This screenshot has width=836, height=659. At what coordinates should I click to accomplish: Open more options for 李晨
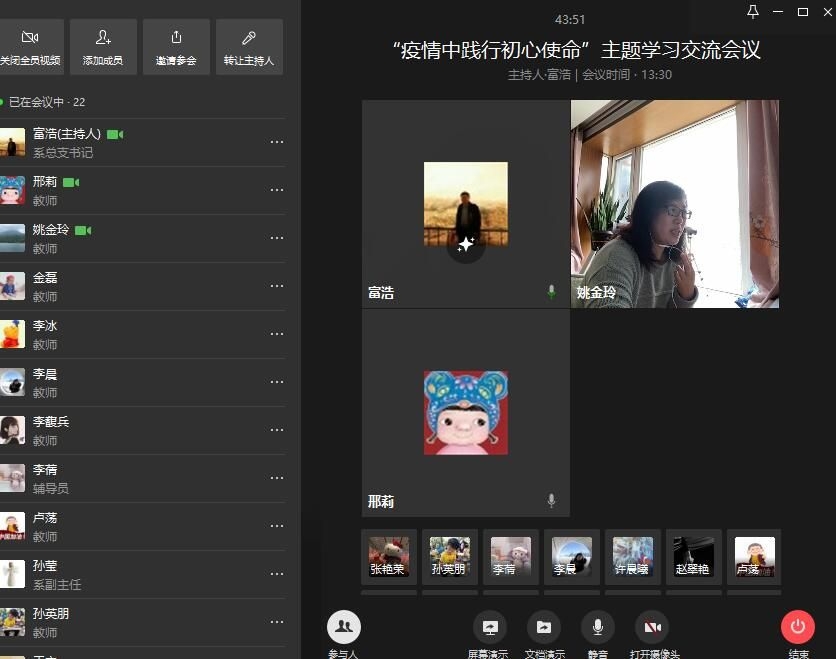click(277, 382)
